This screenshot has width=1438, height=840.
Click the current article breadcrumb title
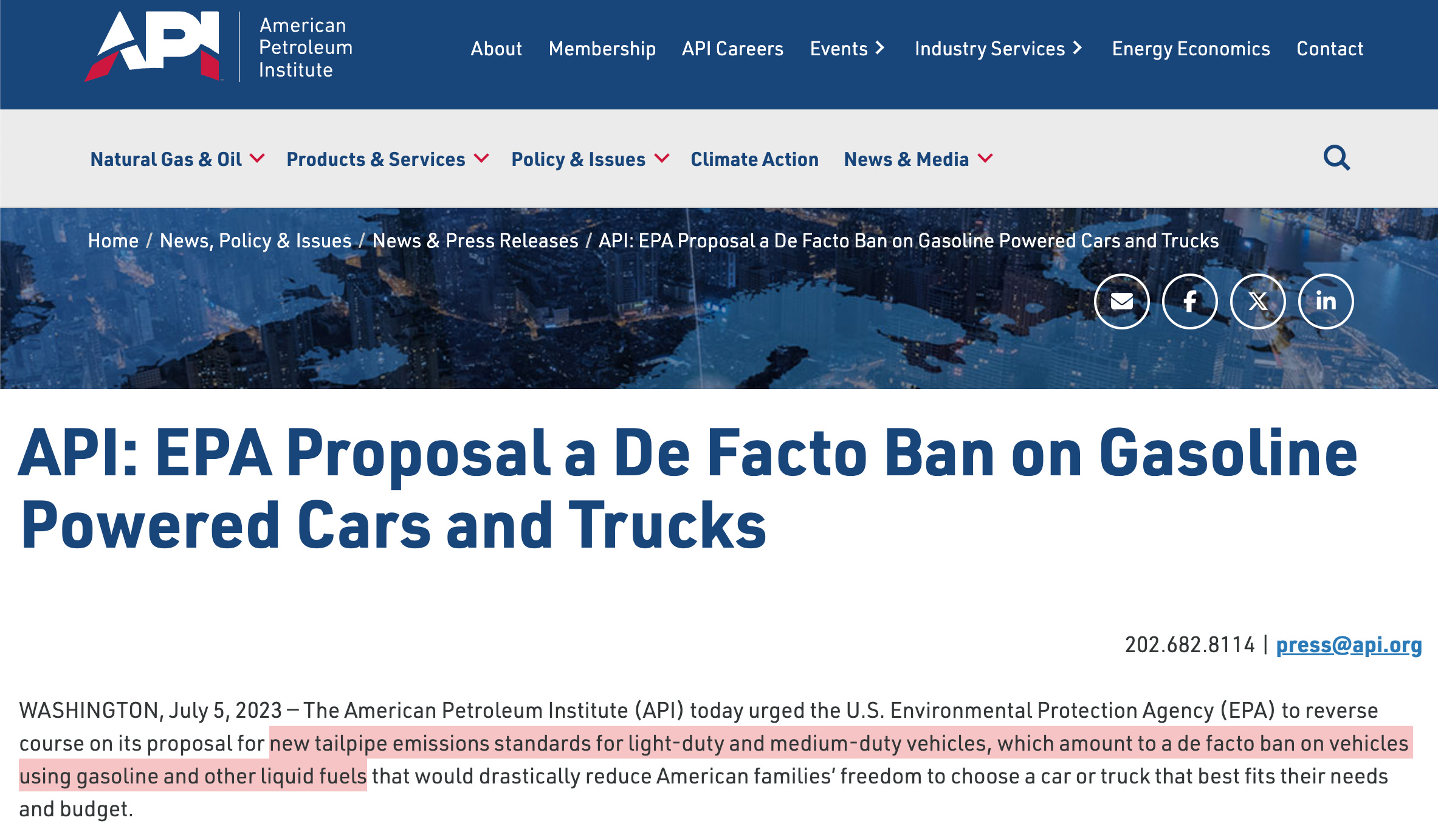coord(909,241)
